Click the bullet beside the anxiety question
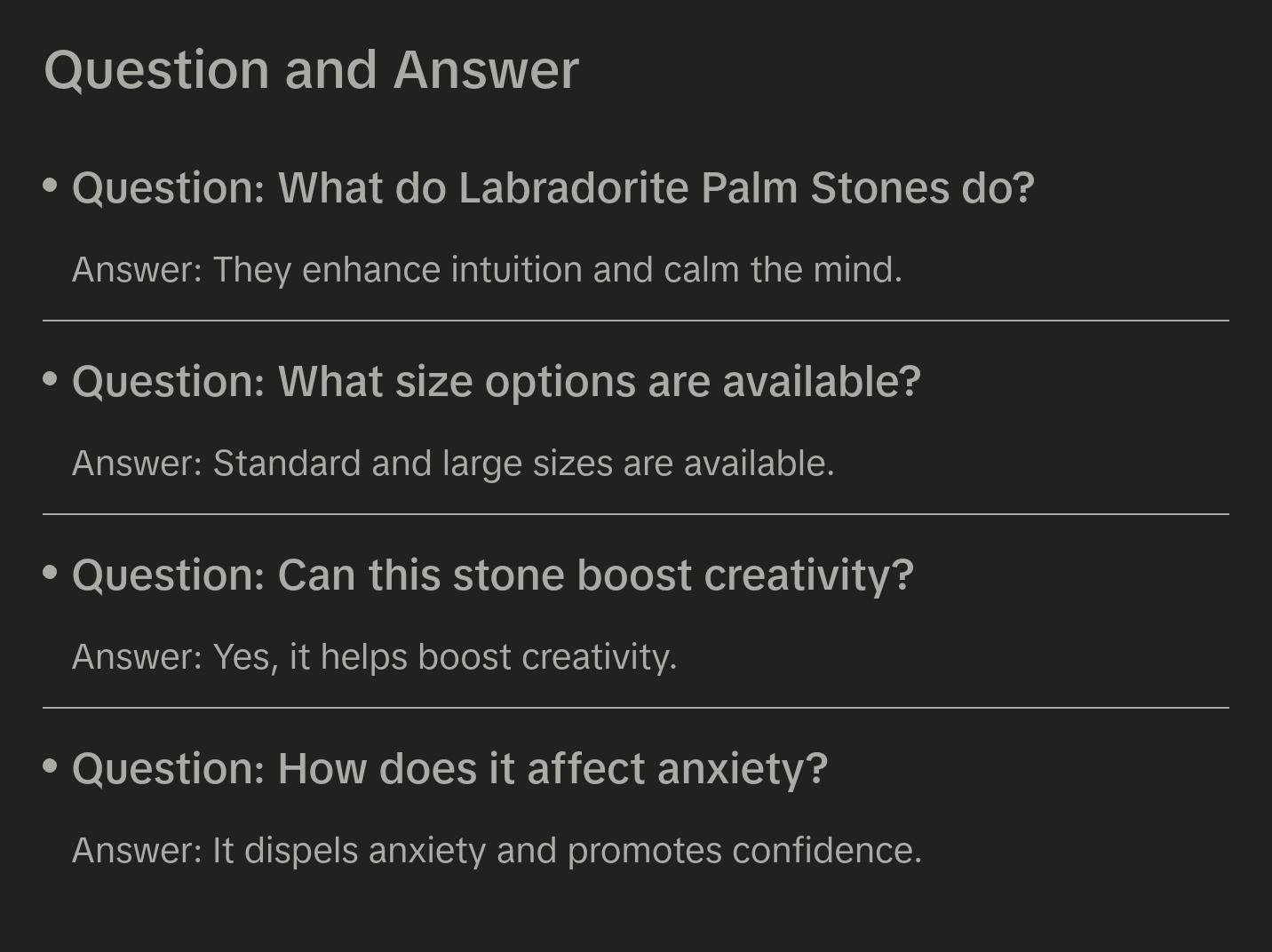1272x952 pixels. (51, 766)
